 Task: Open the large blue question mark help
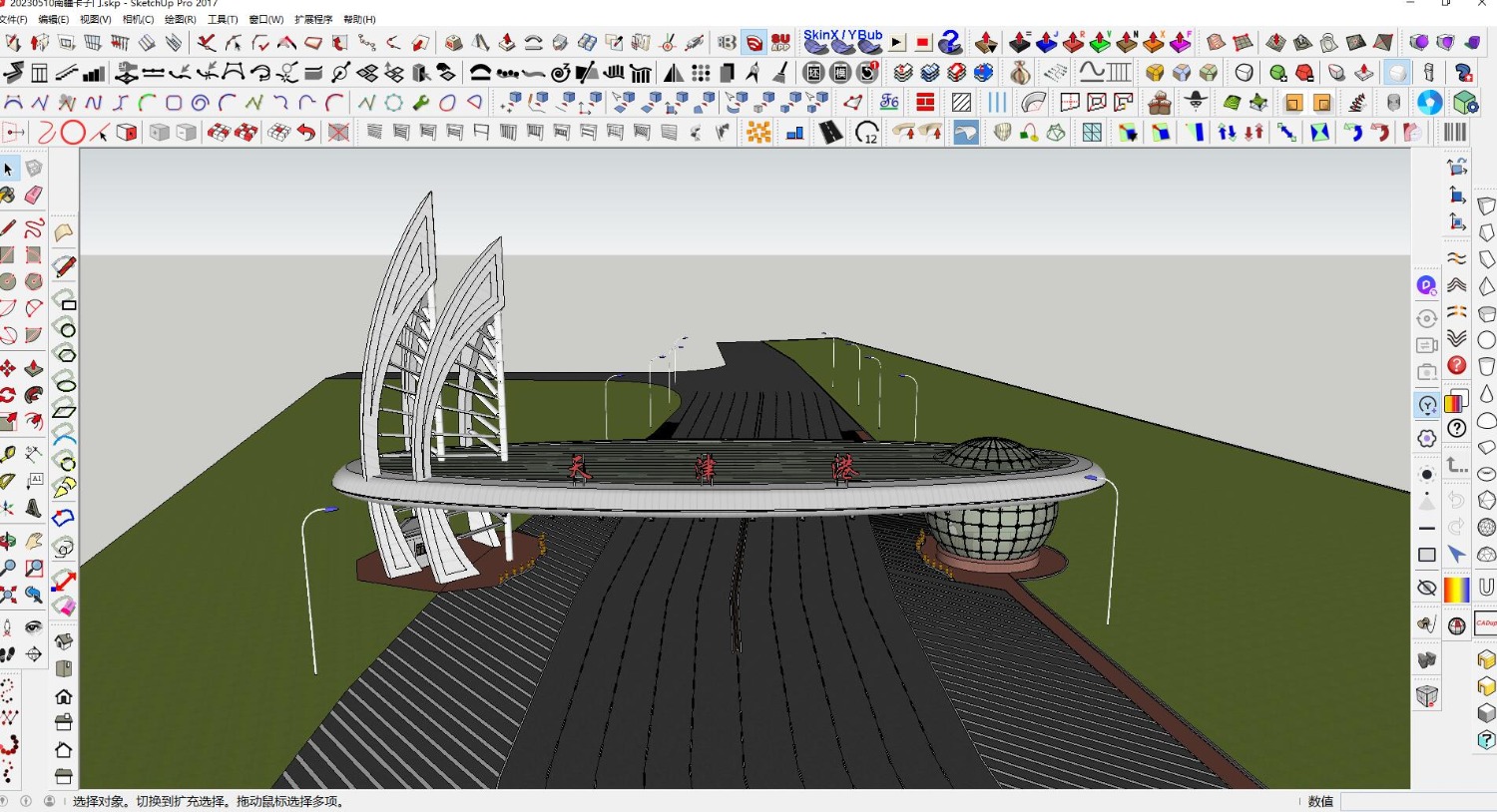coord(950,42)
